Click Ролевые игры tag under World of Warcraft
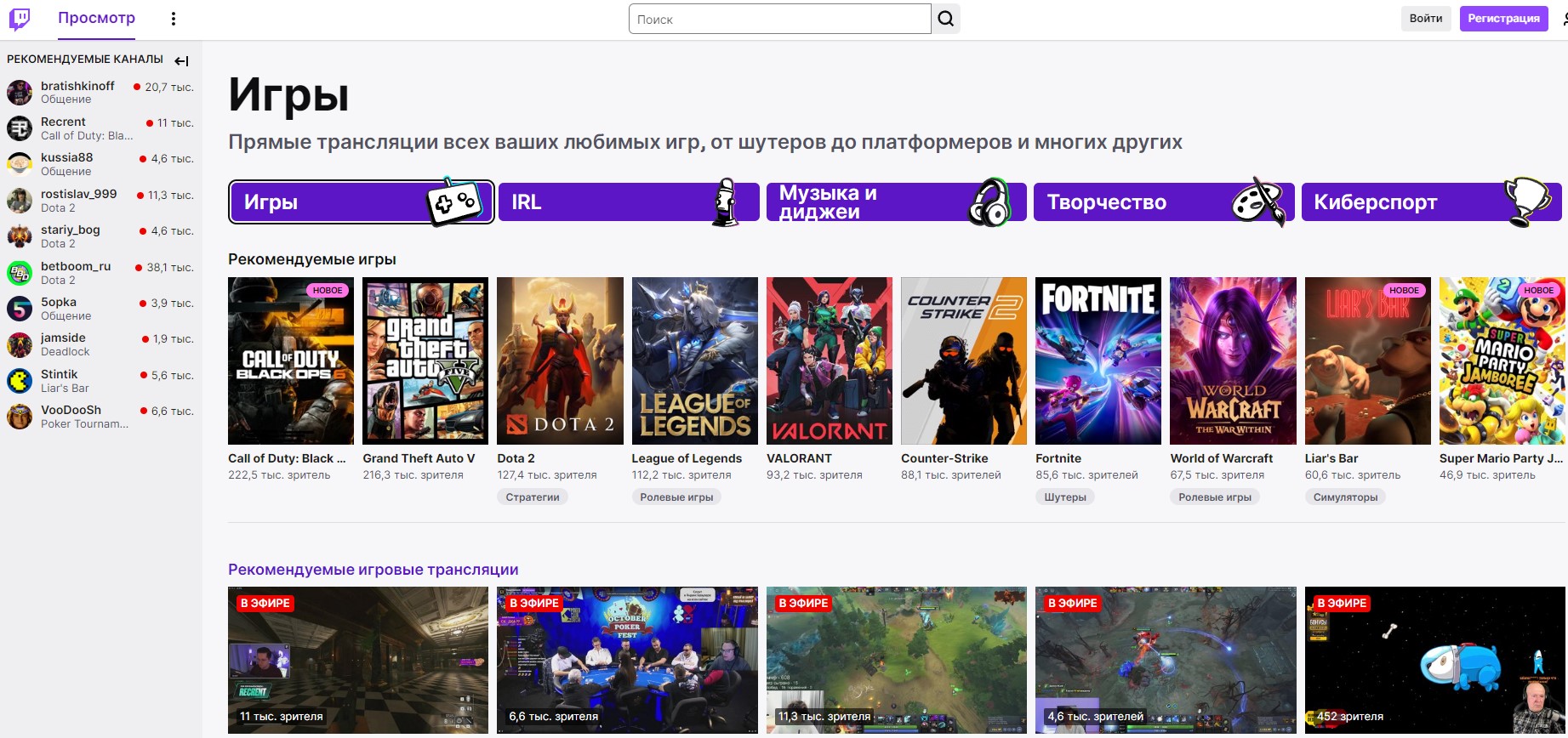1568x738 pixels. (x=1215, y=497)
